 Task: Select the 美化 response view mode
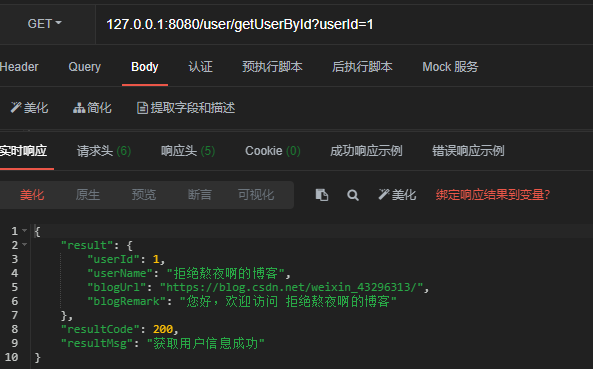coord(32,195)
